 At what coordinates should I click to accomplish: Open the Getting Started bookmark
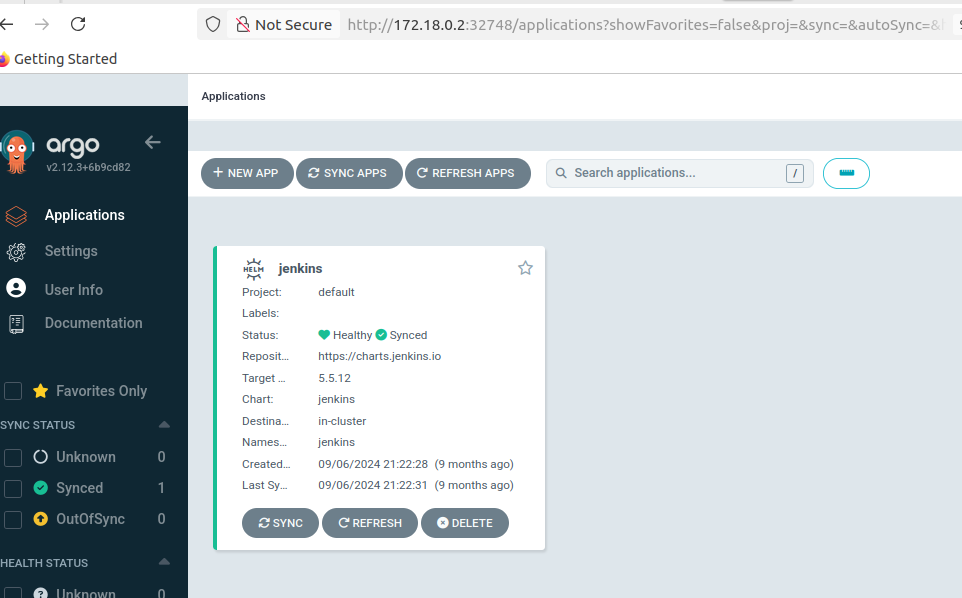(x=58, y=59)
